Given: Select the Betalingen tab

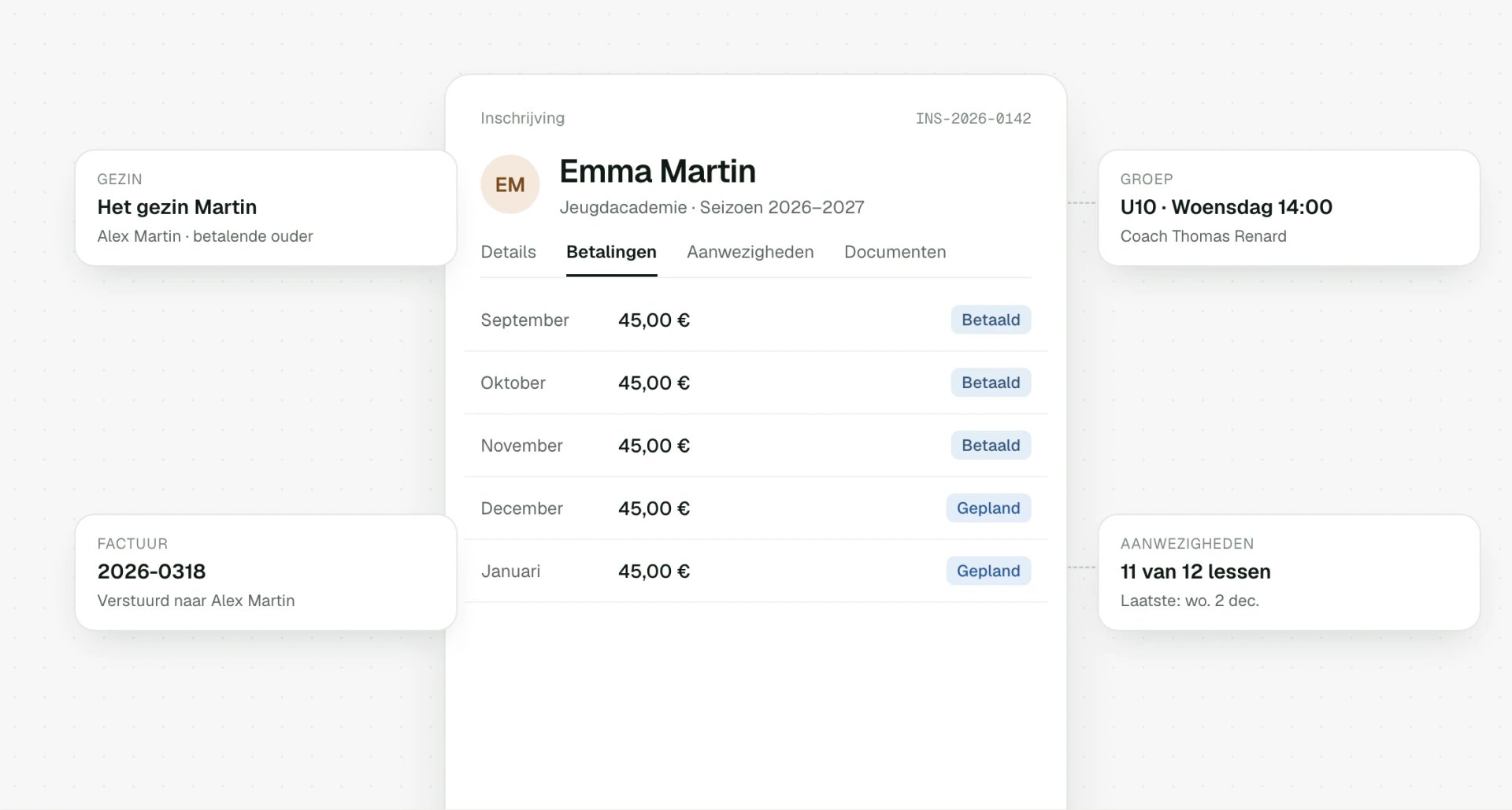Looking at the screenshot, I should tap(611, 252).
